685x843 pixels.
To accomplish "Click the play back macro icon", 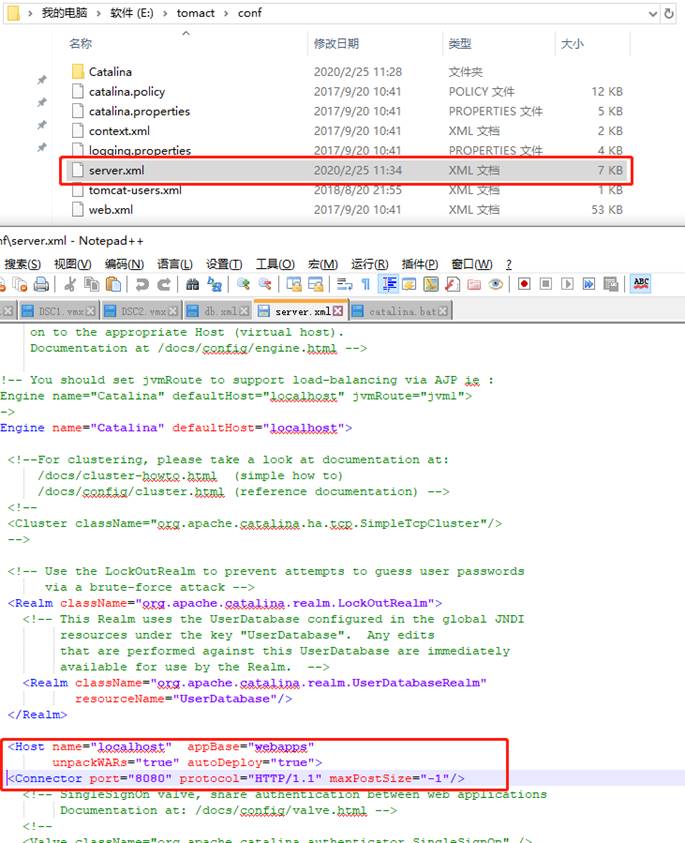I will (567, 283).
